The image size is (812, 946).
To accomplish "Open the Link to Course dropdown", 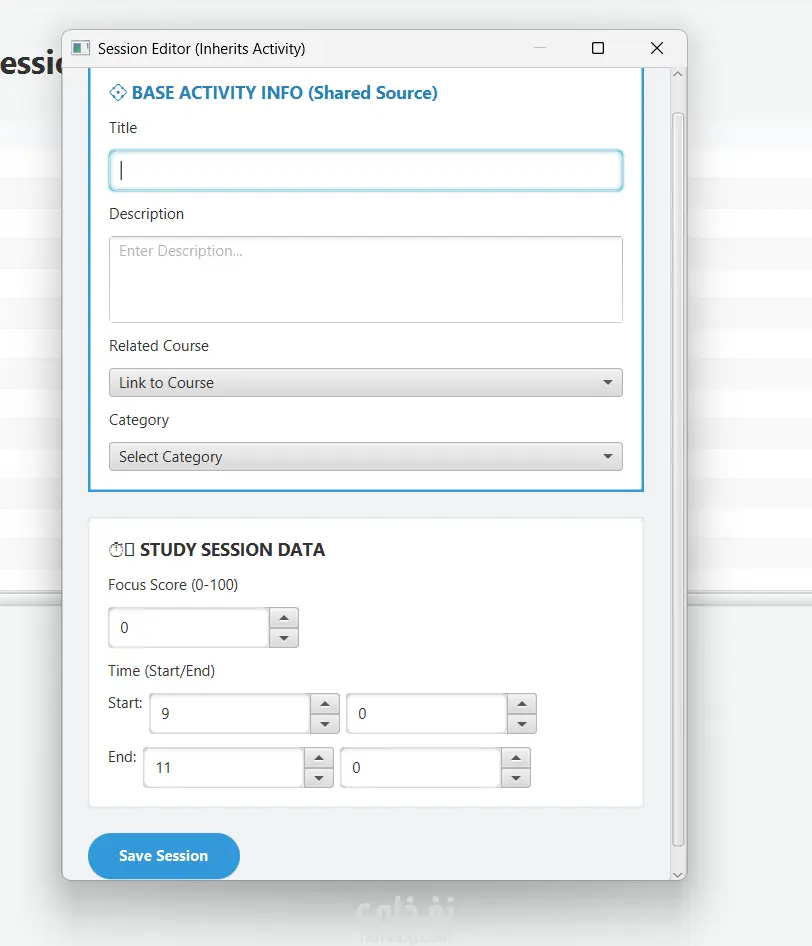I will tap(366, 383).
